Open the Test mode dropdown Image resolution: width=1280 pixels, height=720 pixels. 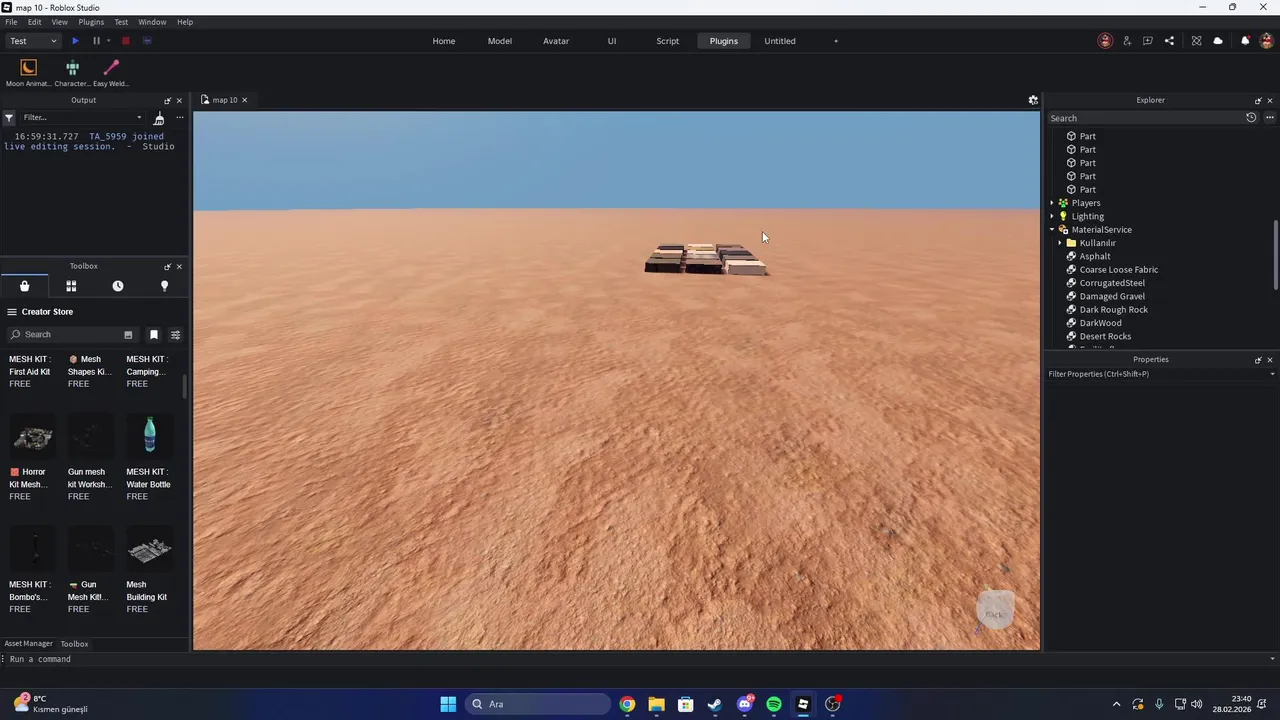pos(33,41)
